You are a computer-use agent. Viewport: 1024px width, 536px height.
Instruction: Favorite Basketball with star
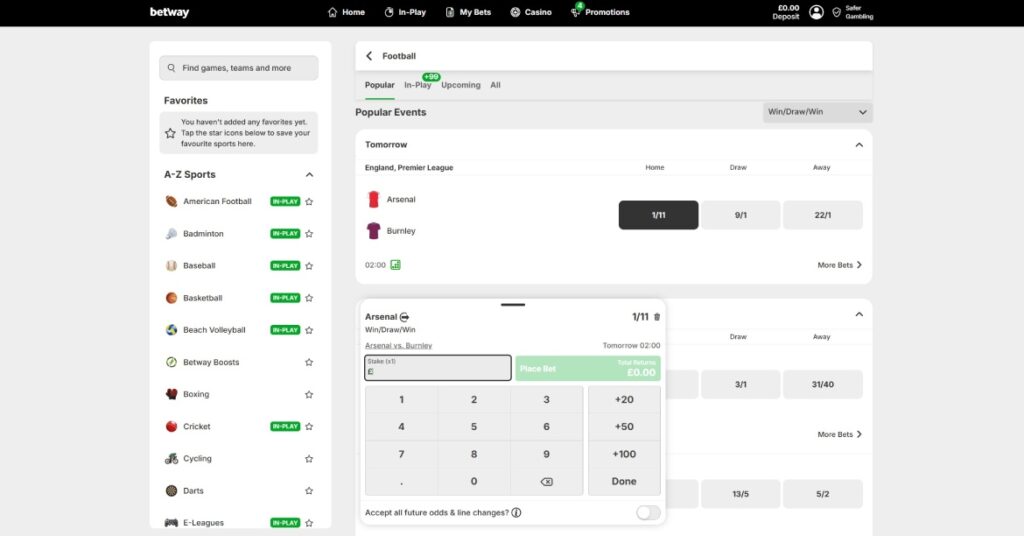[x=310, y=298]
